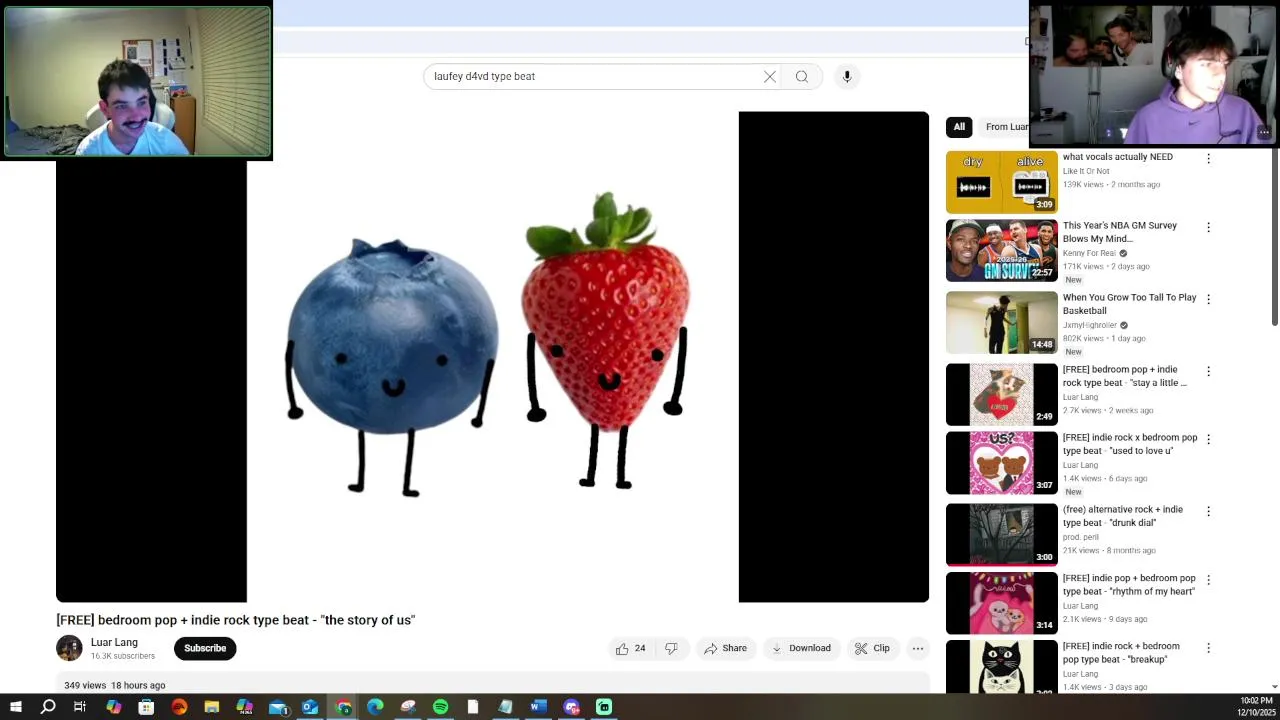Image resolution: width=1280 pixels, height=720 pixels.
Task: Open options menu for "what vocals actually NEED"
Action: [1208, 159]
